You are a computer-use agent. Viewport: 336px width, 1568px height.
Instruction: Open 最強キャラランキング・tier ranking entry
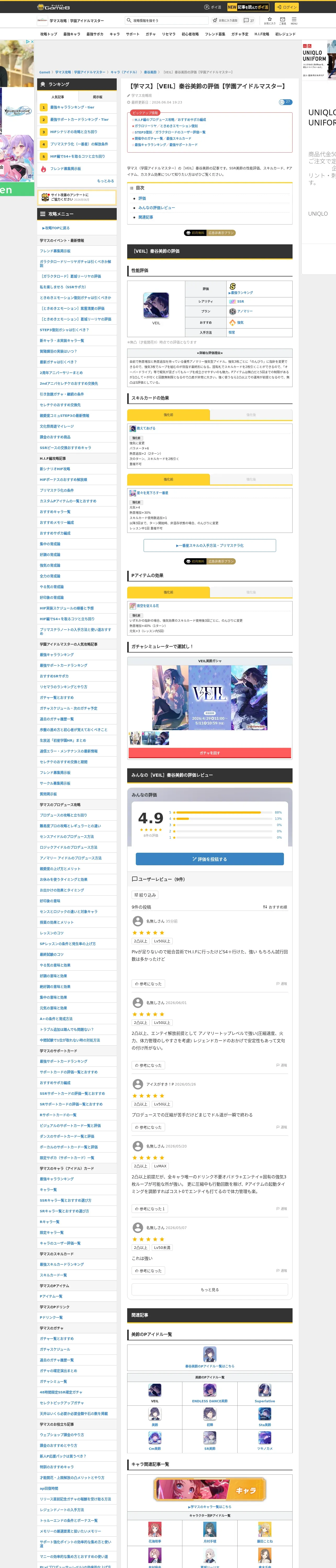(x=72, y=107)
